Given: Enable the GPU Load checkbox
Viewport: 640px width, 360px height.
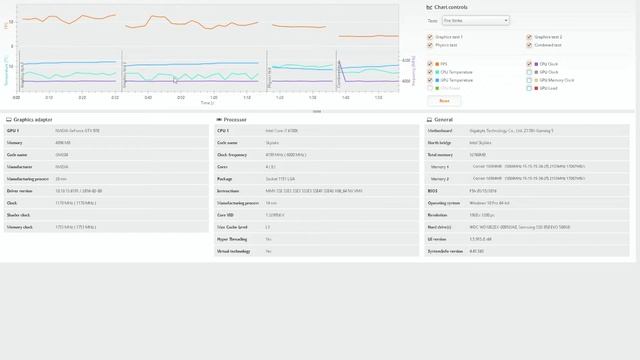Looking at the screenshot, I should (x=529, y=88).
